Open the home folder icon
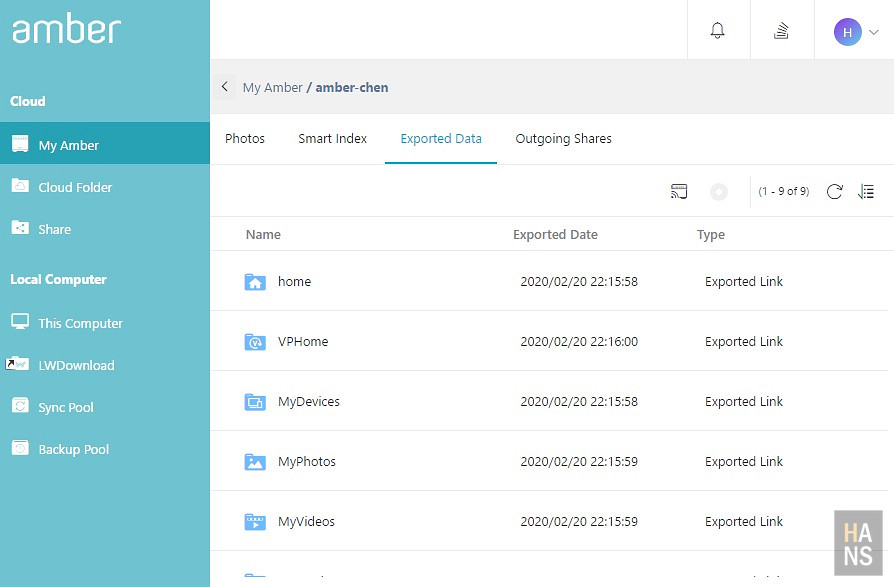The height and width of the screenshot is (587, 894). pos(255,282)
